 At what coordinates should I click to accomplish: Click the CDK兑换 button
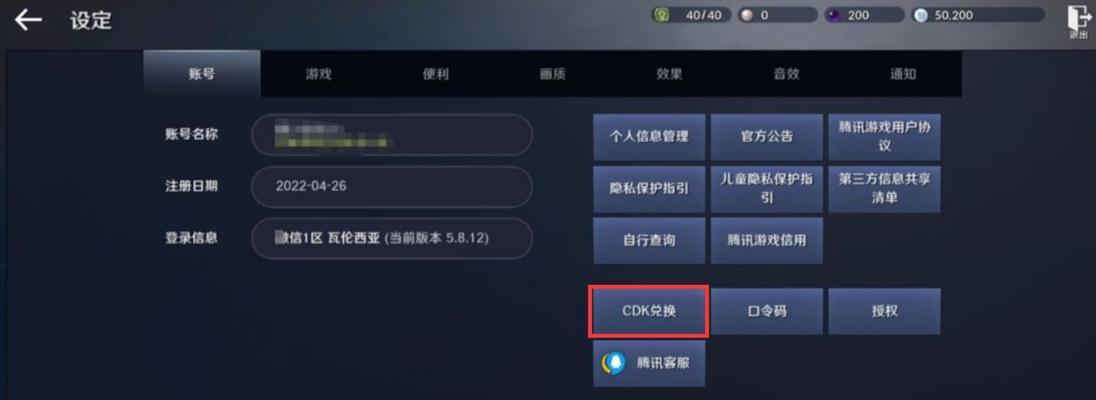(x=649, y=310)
